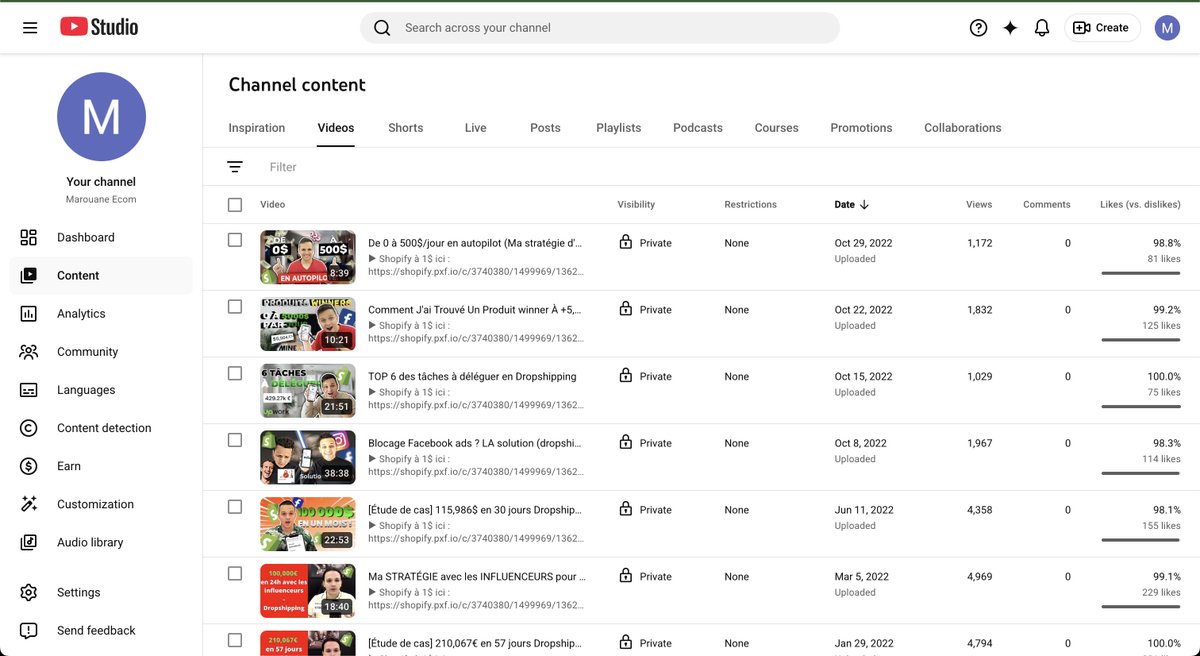
Task: Open visibility dropdown for De 0 à 500$/jour
Action: 646,243
